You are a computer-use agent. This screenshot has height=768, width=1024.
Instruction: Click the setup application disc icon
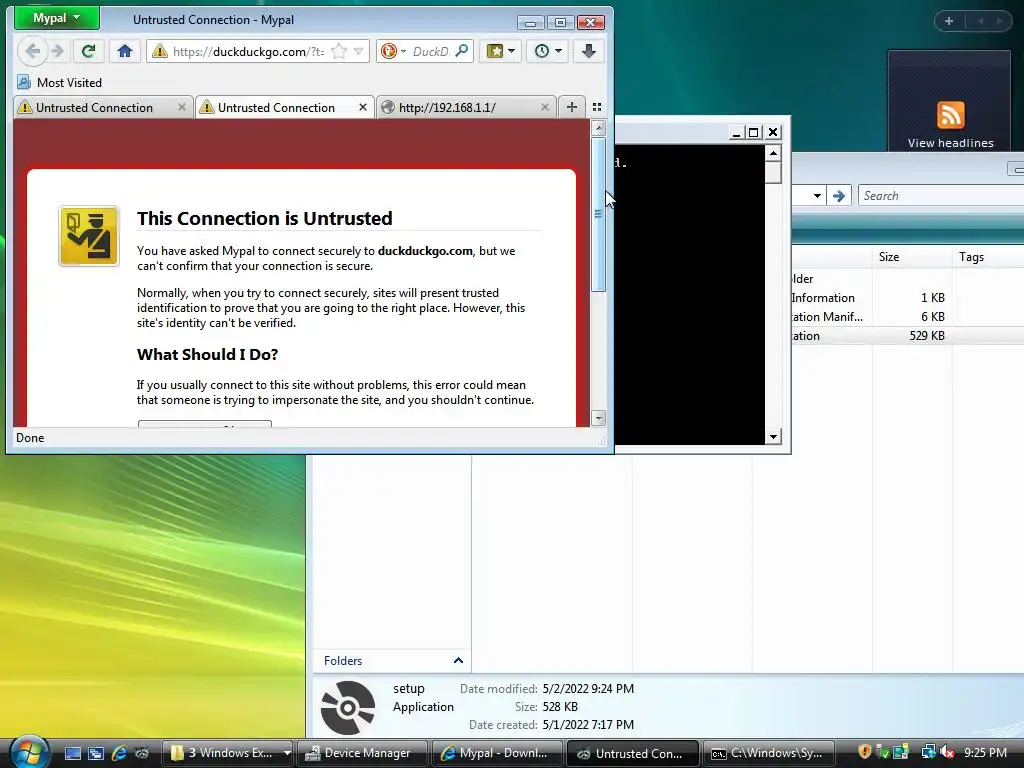coord(348,707)
